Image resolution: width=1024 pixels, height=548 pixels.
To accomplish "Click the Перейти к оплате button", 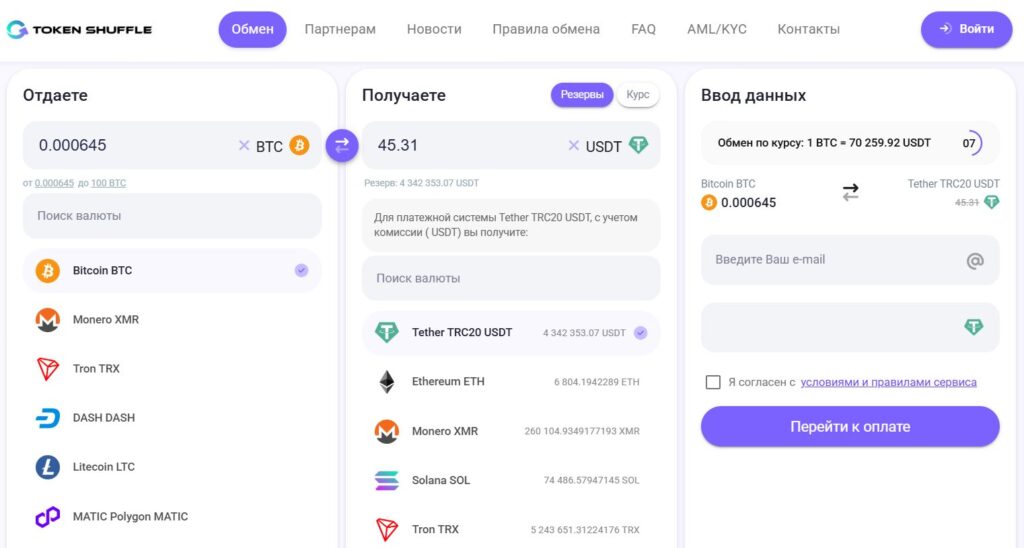I will click(x=850, y=427).
